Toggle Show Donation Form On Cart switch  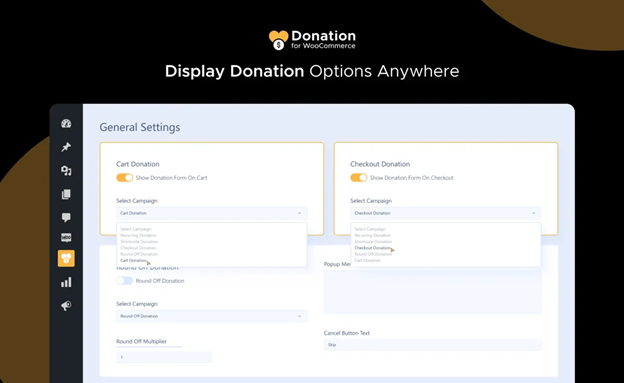[125, 178]
